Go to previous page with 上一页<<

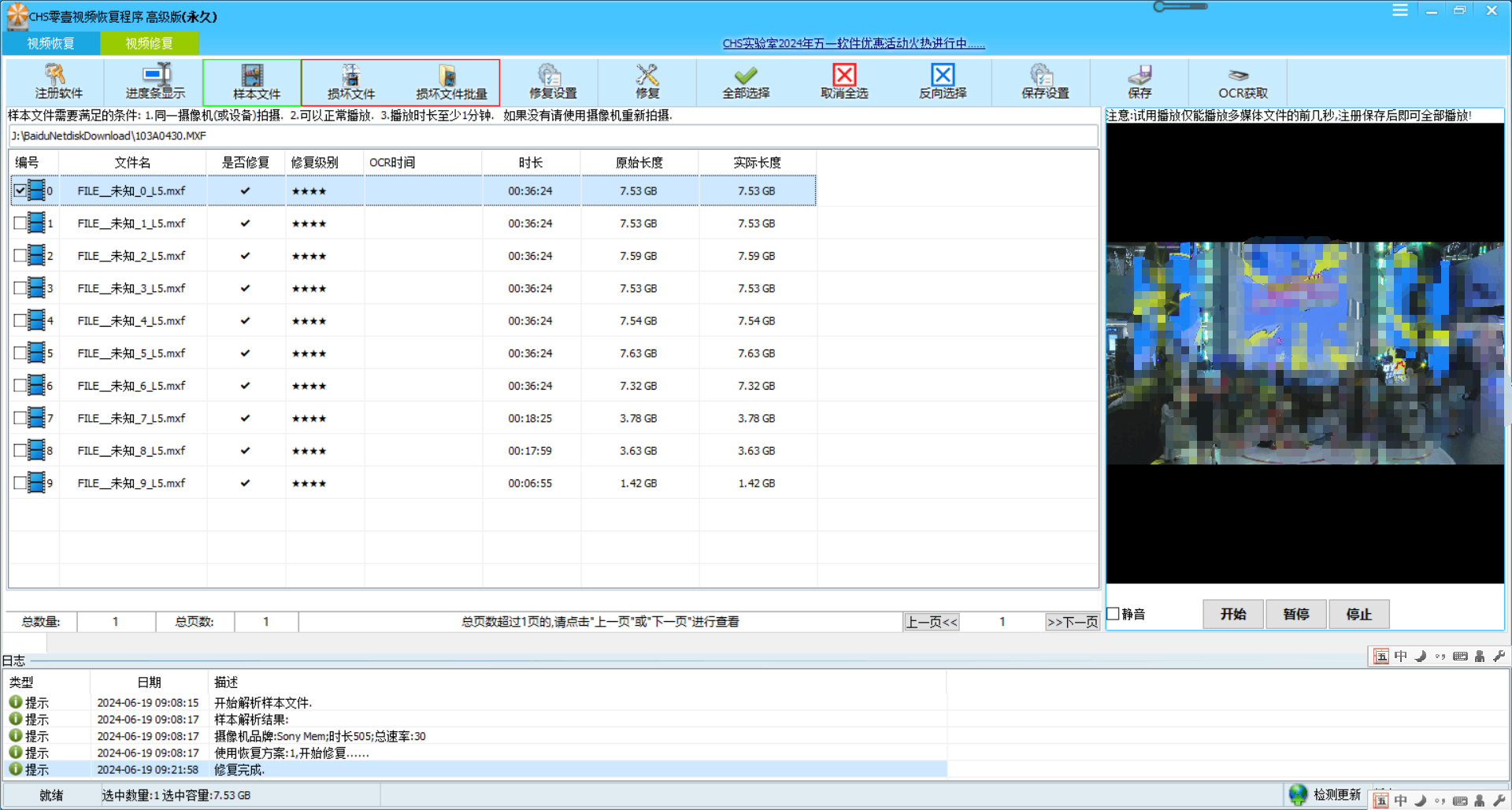[932, 622]
